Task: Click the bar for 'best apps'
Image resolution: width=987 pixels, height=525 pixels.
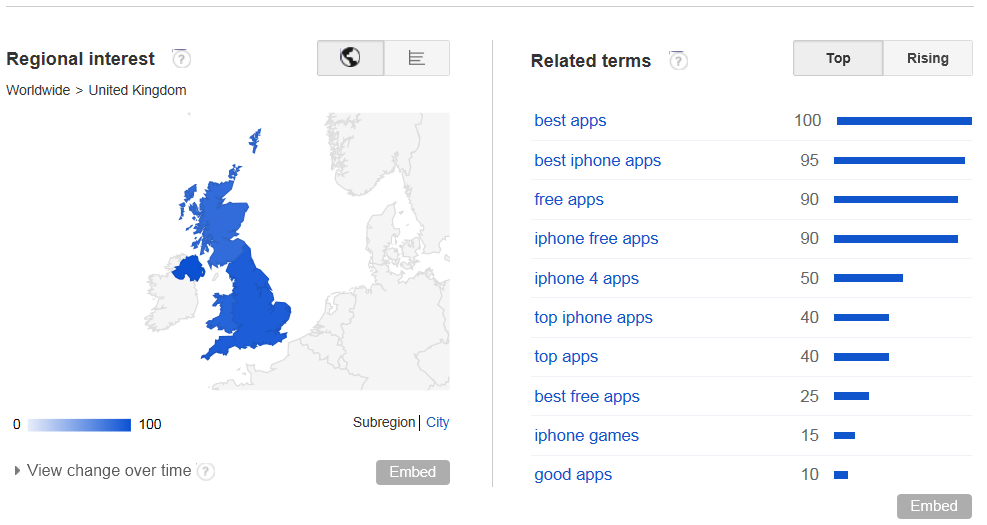Action: click(x=904, y=121)
